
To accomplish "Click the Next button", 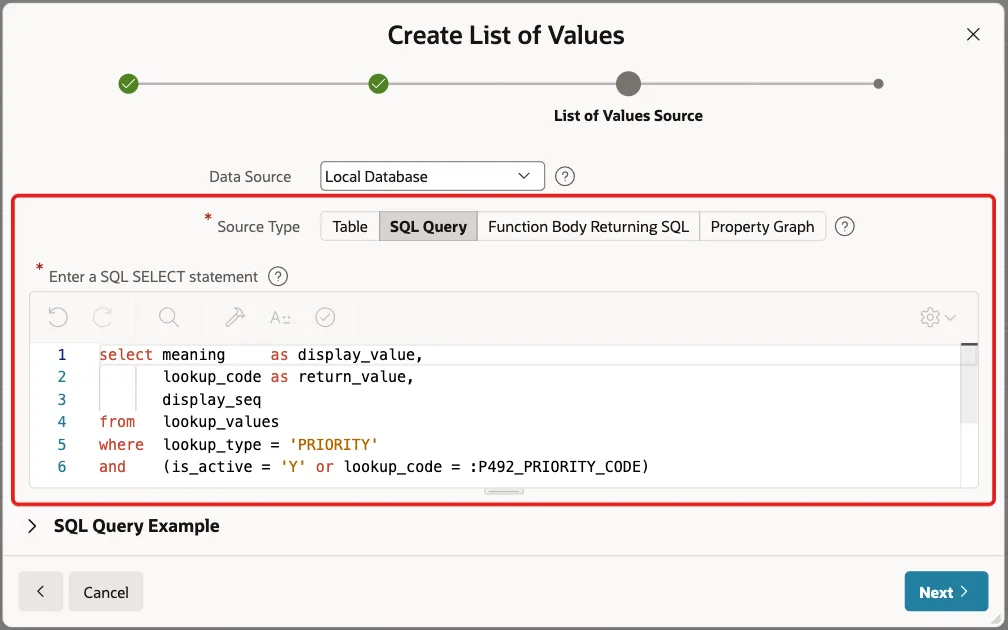I will click(x=946, y=591).
